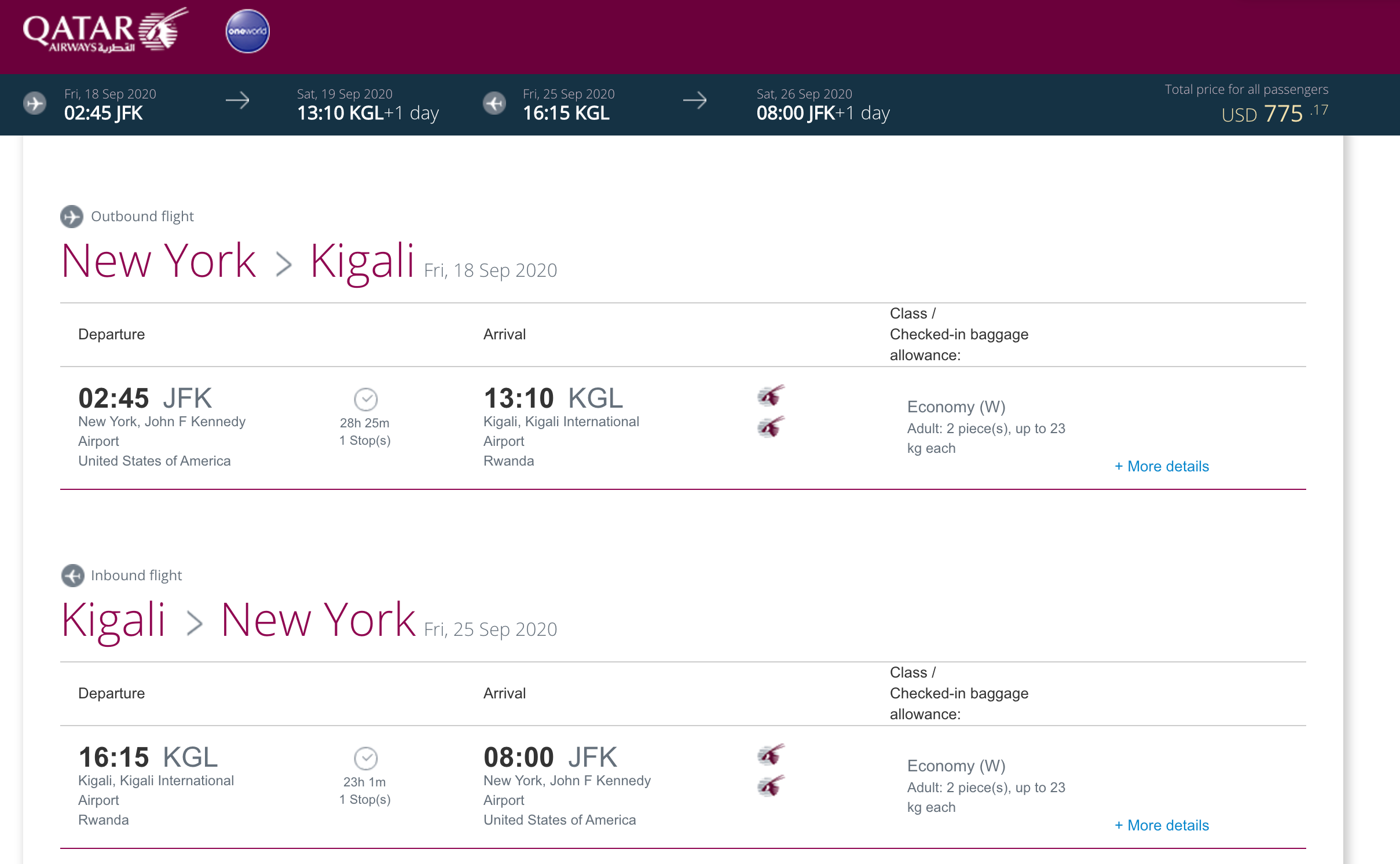Select the 02:45 JFK departure in summary bar
Screen dimensions: 1400x864
pos(104,113)
